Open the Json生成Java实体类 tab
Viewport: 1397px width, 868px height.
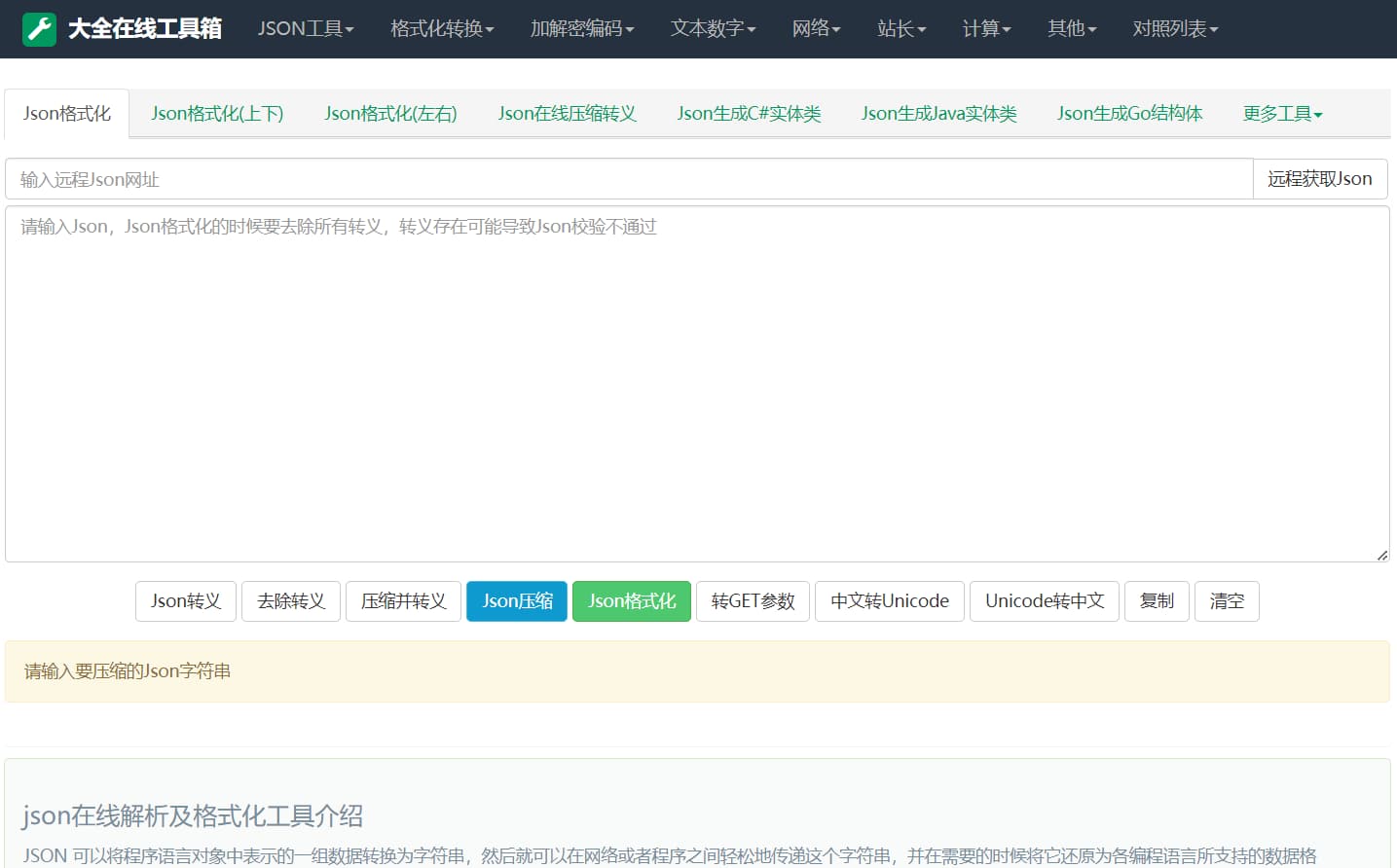coord(938,114)
